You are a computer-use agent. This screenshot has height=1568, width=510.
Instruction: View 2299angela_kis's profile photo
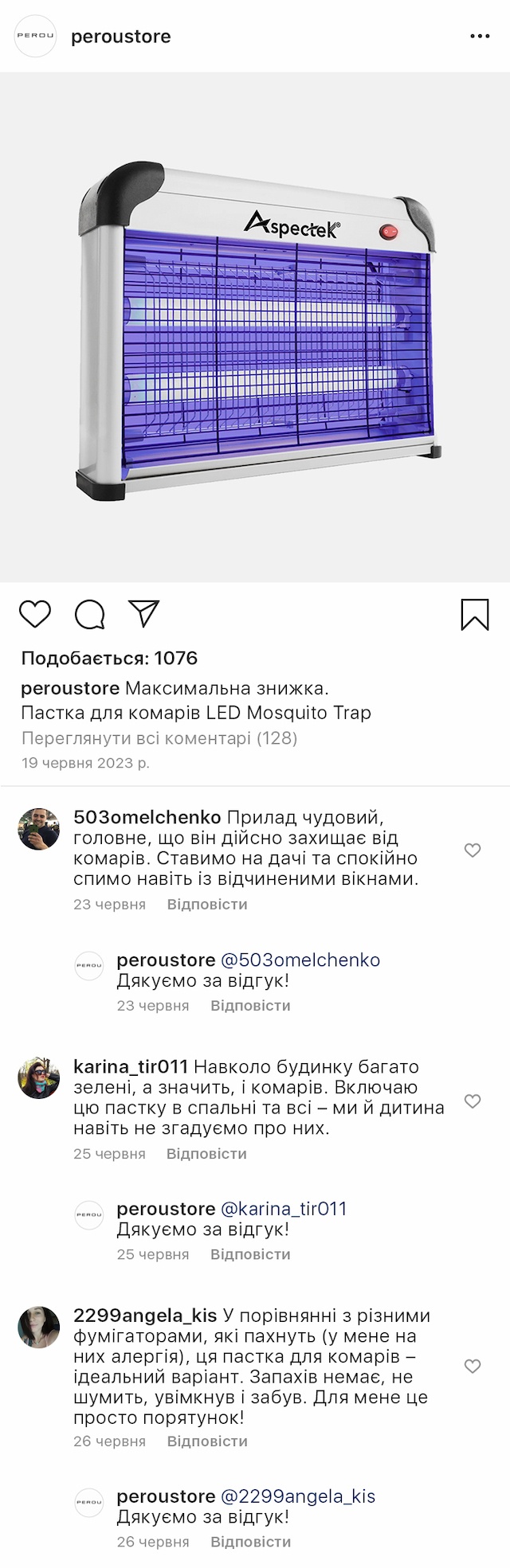point(39,1328)
